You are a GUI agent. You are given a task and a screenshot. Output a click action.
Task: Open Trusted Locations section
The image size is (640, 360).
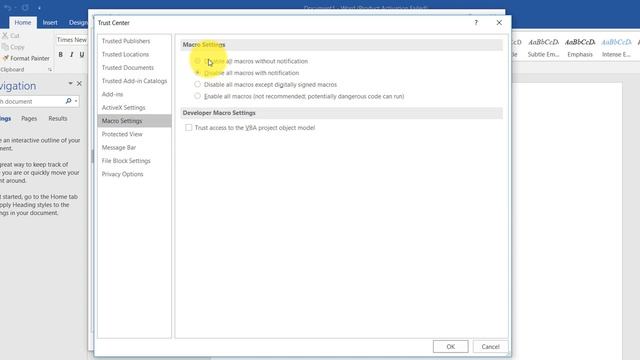pos(125,54)
